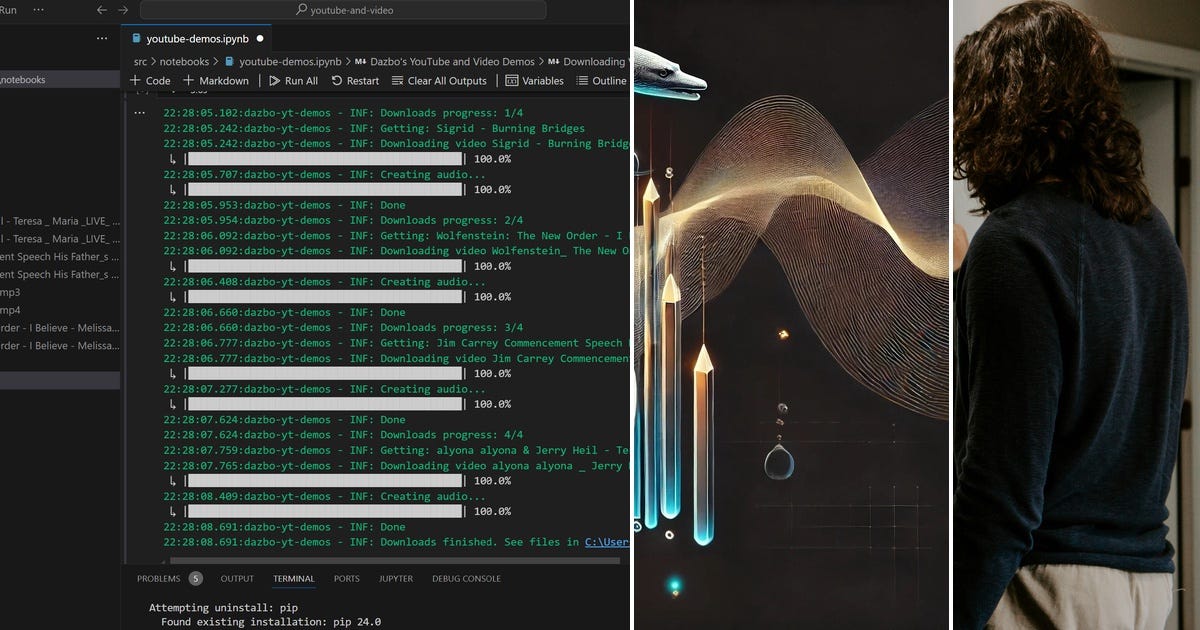The width and height of the screenshot is (1200, 630).
Task: Click the forward navigation arrow
Action: coord(122,9)
